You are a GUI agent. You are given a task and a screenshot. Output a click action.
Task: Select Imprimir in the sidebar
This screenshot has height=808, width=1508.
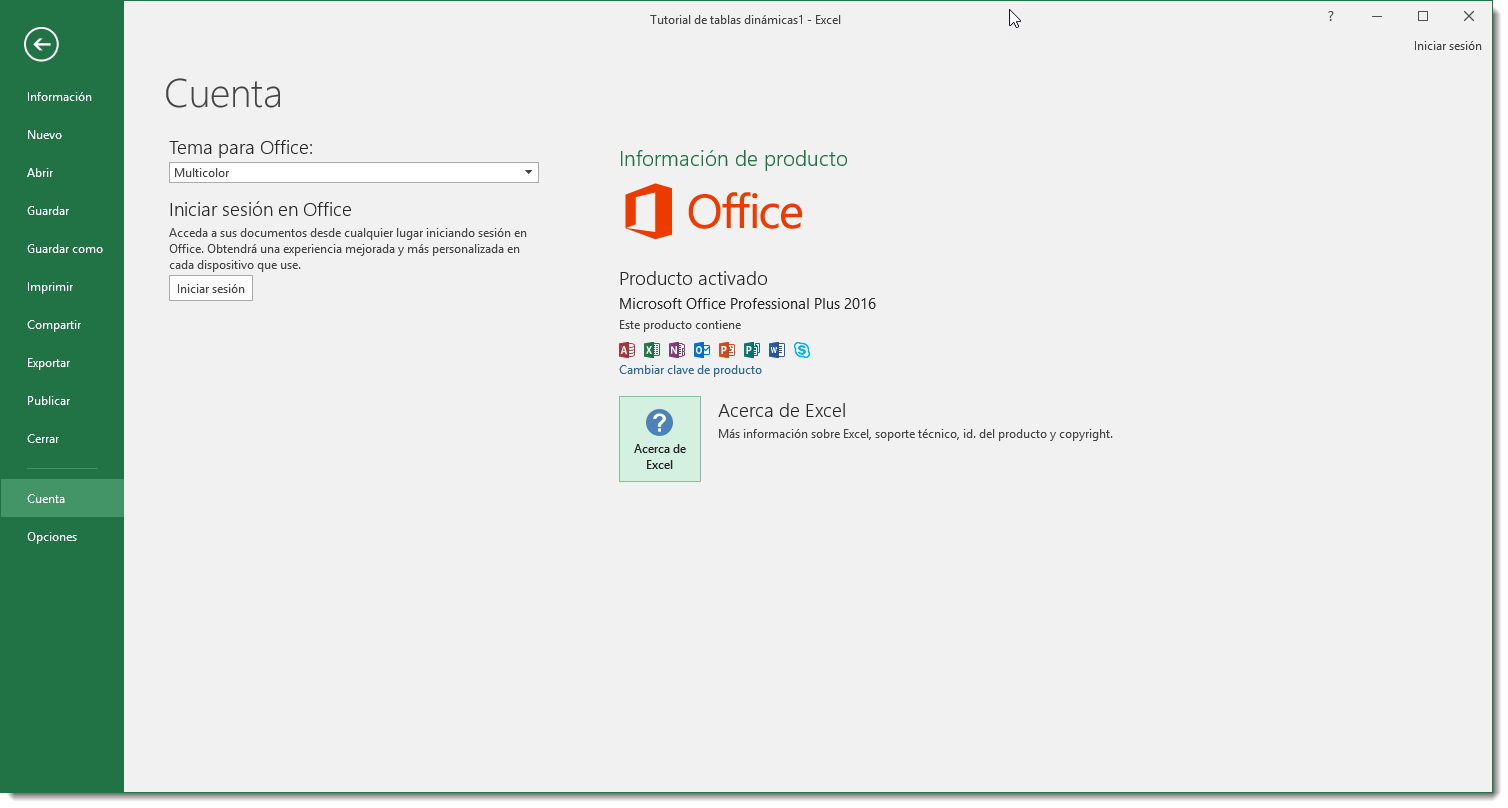(62, 287)
